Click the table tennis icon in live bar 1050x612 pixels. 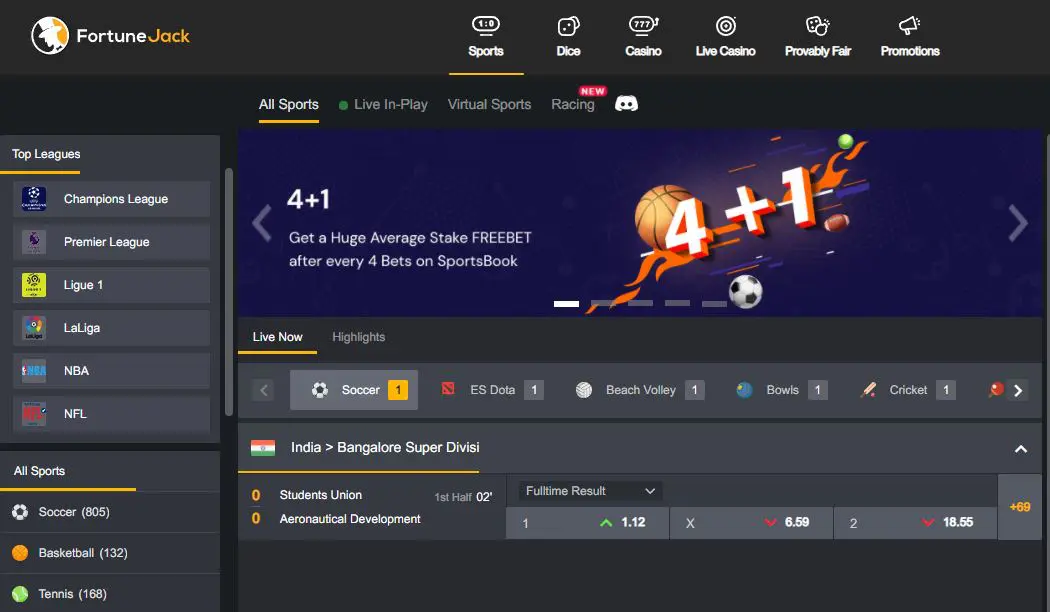point(996,390)
